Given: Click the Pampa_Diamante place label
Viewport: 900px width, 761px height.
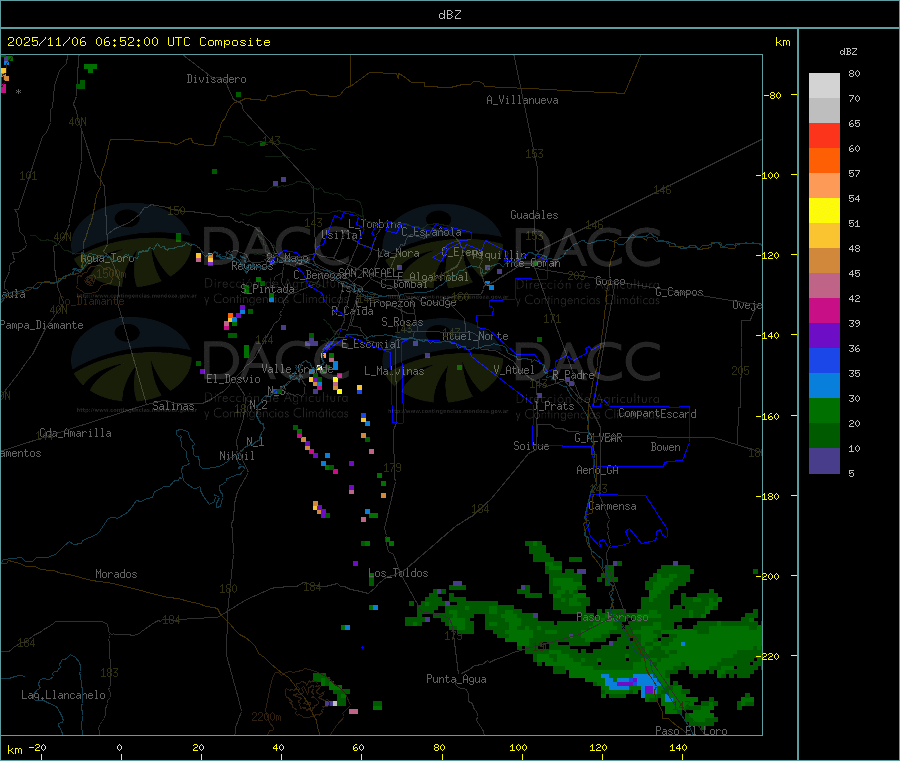Looking at the screenshot, I should (x=42, y=325).
